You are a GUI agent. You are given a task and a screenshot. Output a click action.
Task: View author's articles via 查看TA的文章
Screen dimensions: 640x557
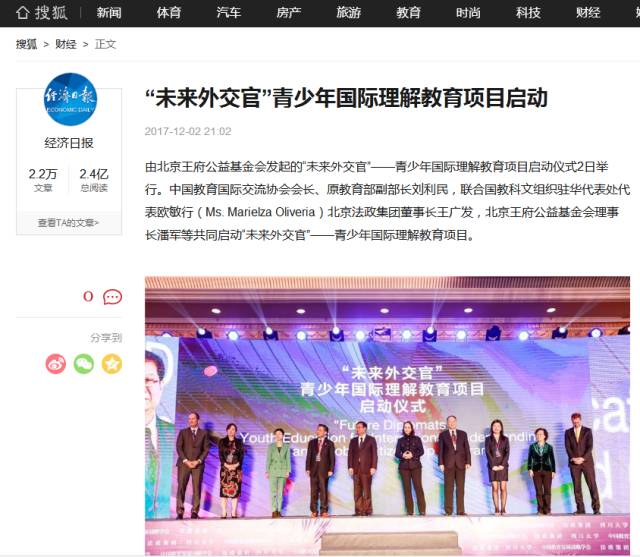(69, 223)
